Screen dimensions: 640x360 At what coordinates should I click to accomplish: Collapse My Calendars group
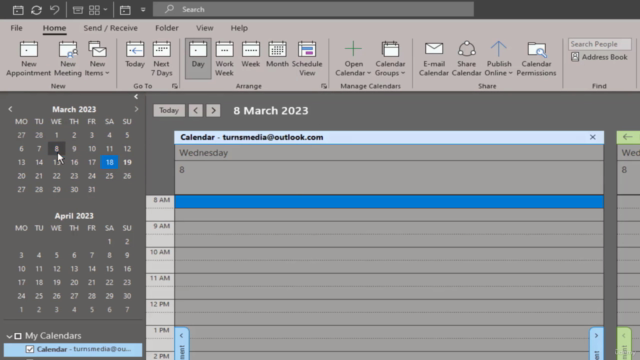tap(9, 336)
